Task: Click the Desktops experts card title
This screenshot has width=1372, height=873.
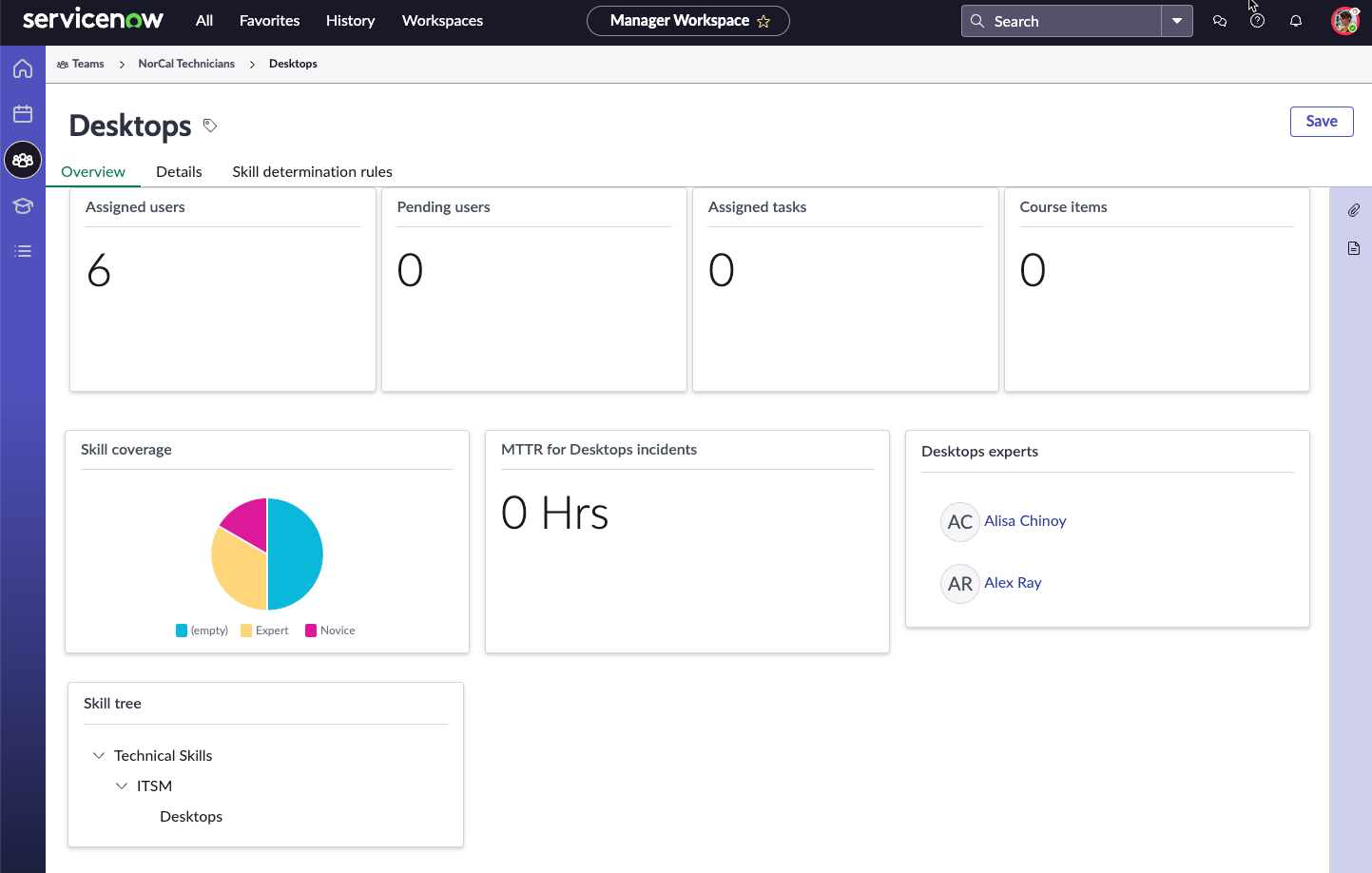Action: tap(979, 451)
